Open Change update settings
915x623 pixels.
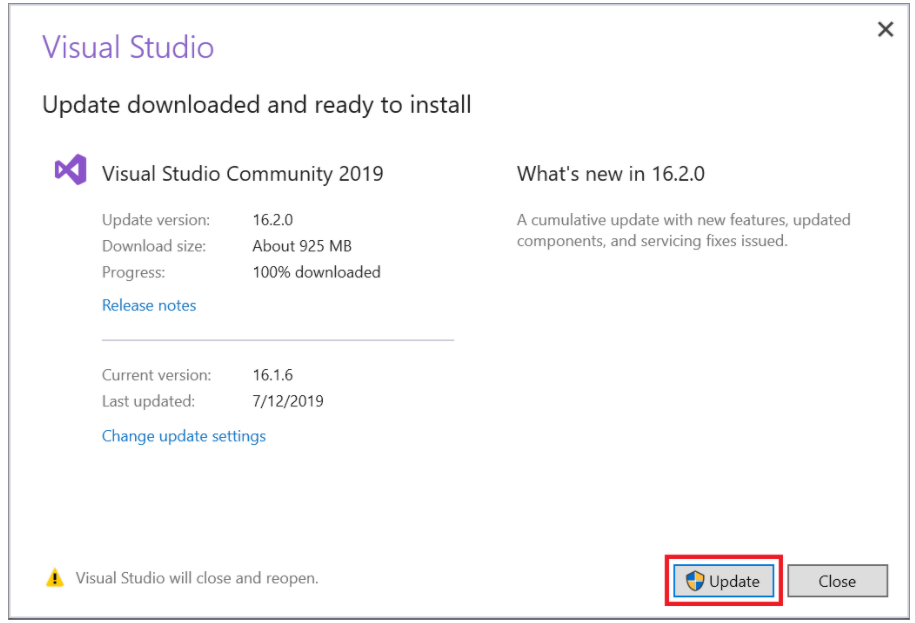(183, 435)
